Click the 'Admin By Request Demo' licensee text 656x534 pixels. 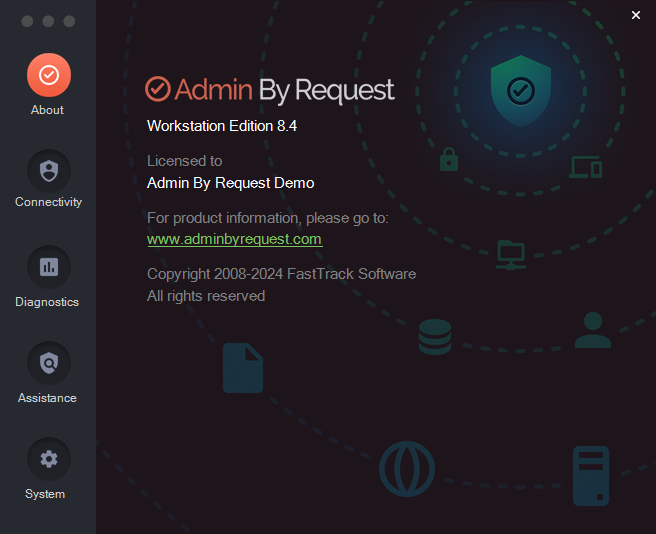coord(231,183)
